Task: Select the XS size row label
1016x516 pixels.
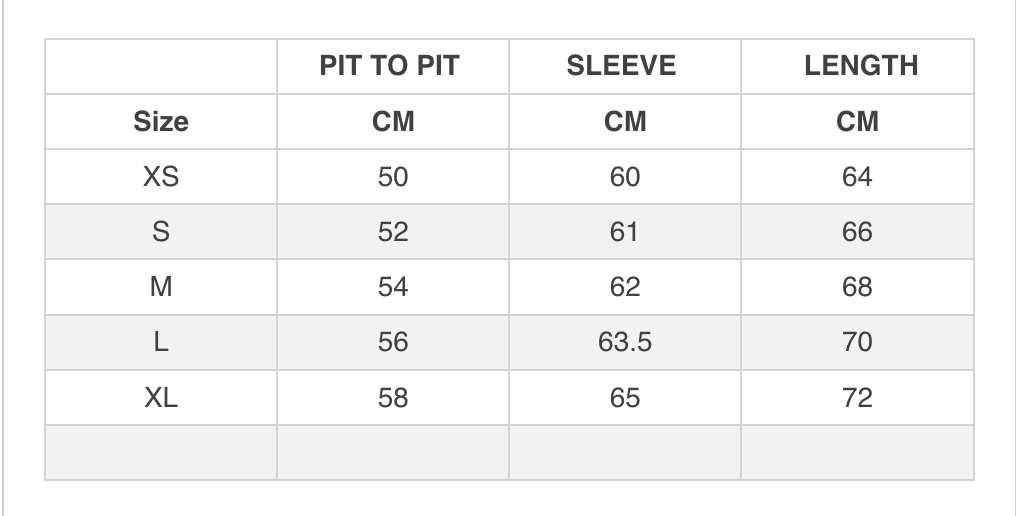Action: click(161, 176)
